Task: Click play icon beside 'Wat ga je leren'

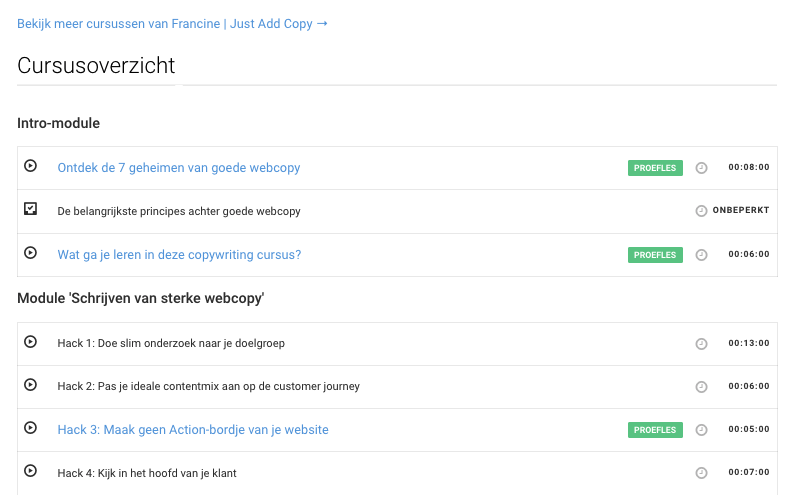Action: coord(30,252)
